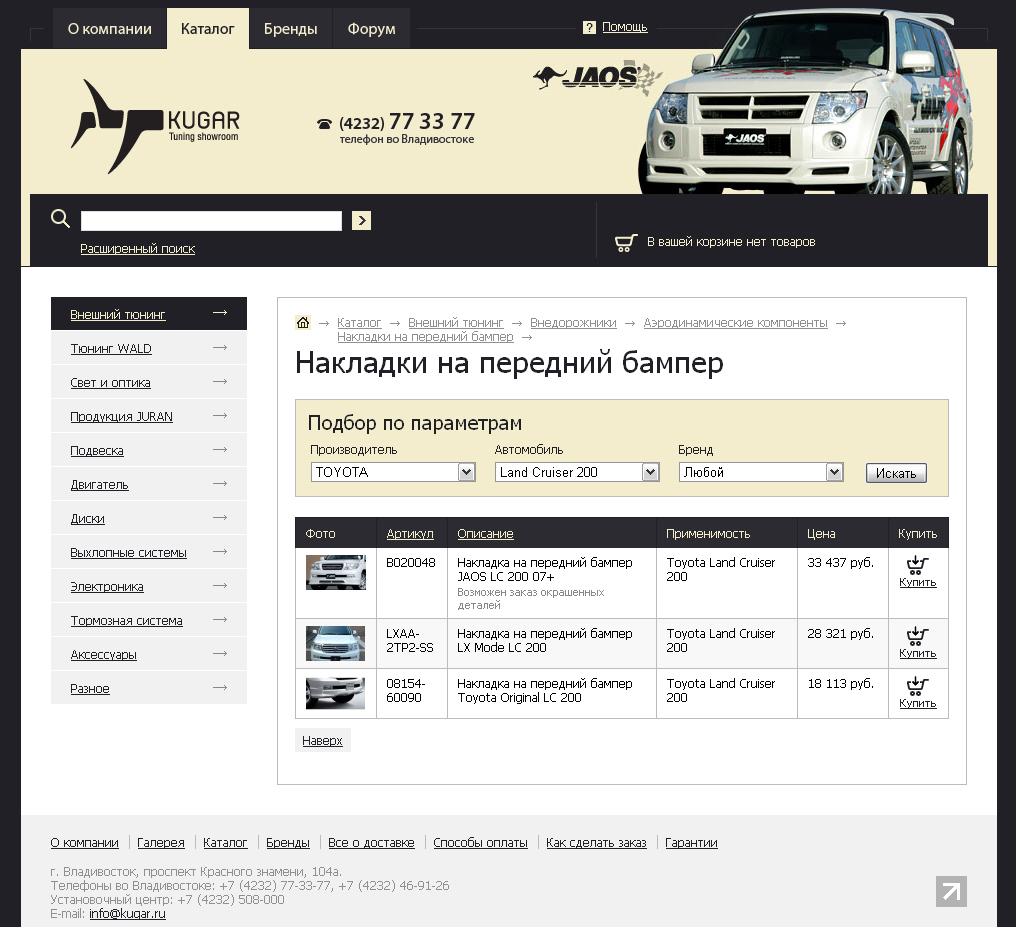
Task: Click arrow beside Внешний тюнинг in sidebar
Action: click(220, 313)
